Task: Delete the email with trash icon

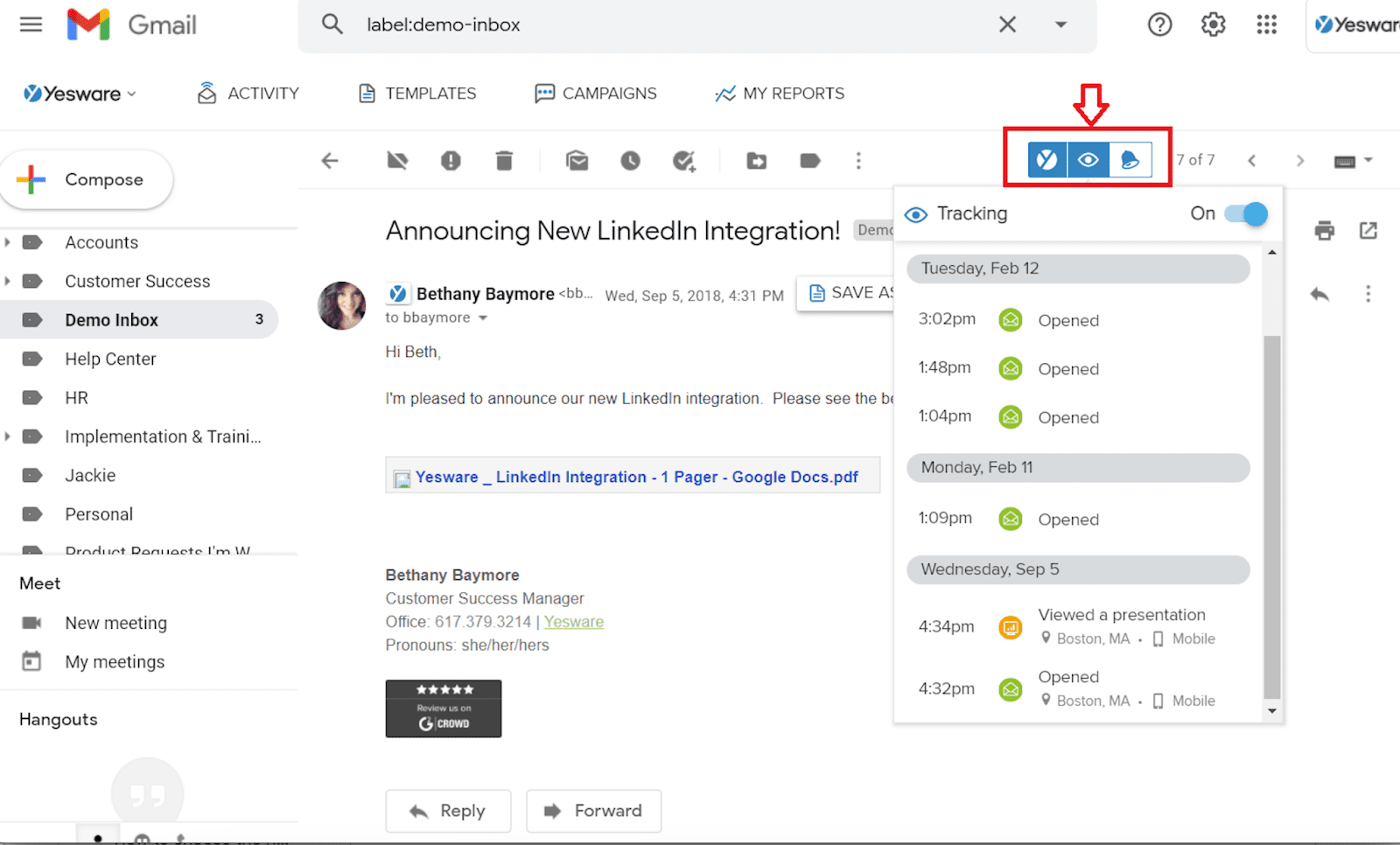Action: [x=504, y=160]
